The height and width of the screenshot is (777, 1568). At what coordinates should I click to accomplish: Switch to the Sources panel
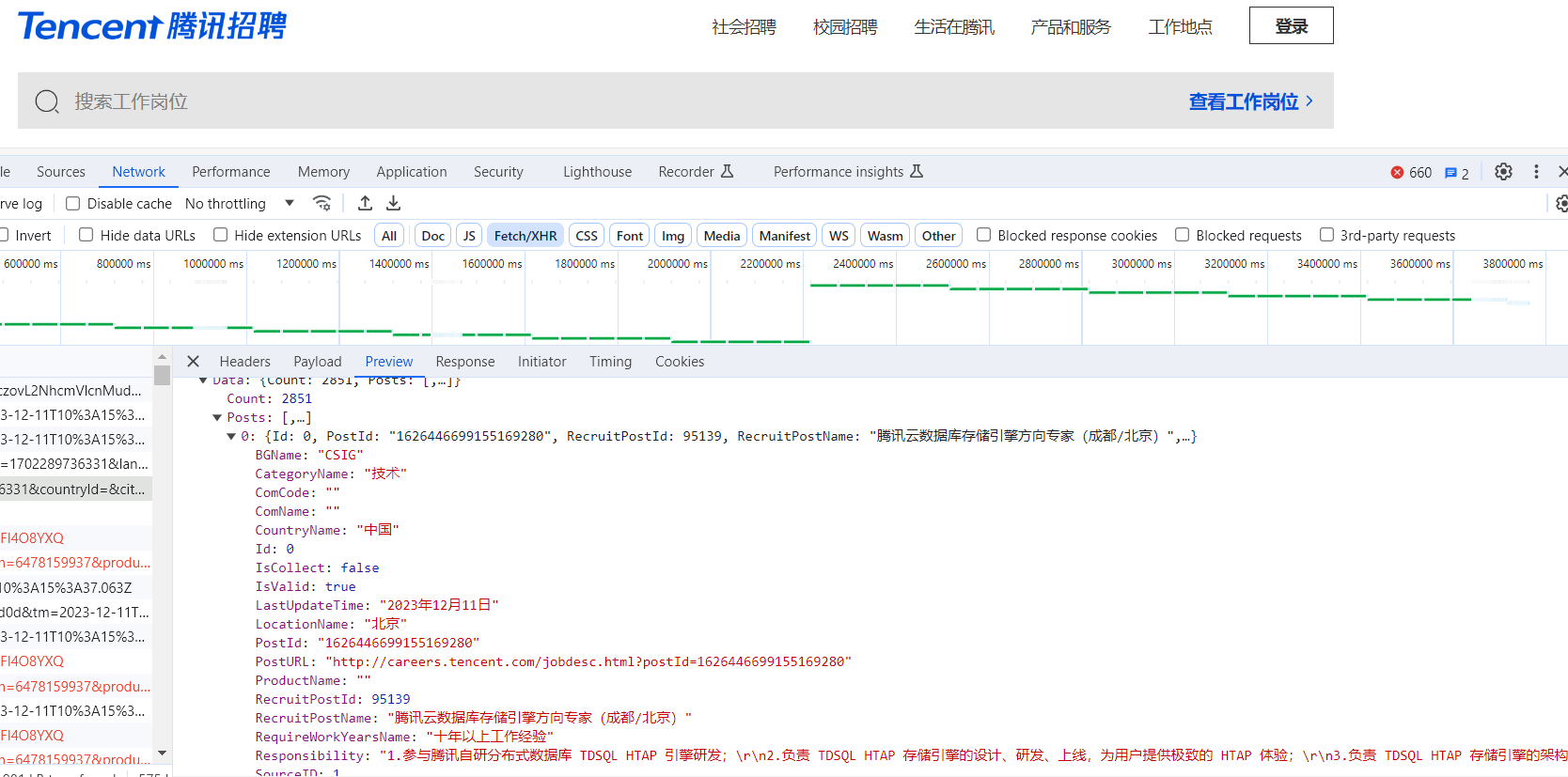click(x=61, y=172)
